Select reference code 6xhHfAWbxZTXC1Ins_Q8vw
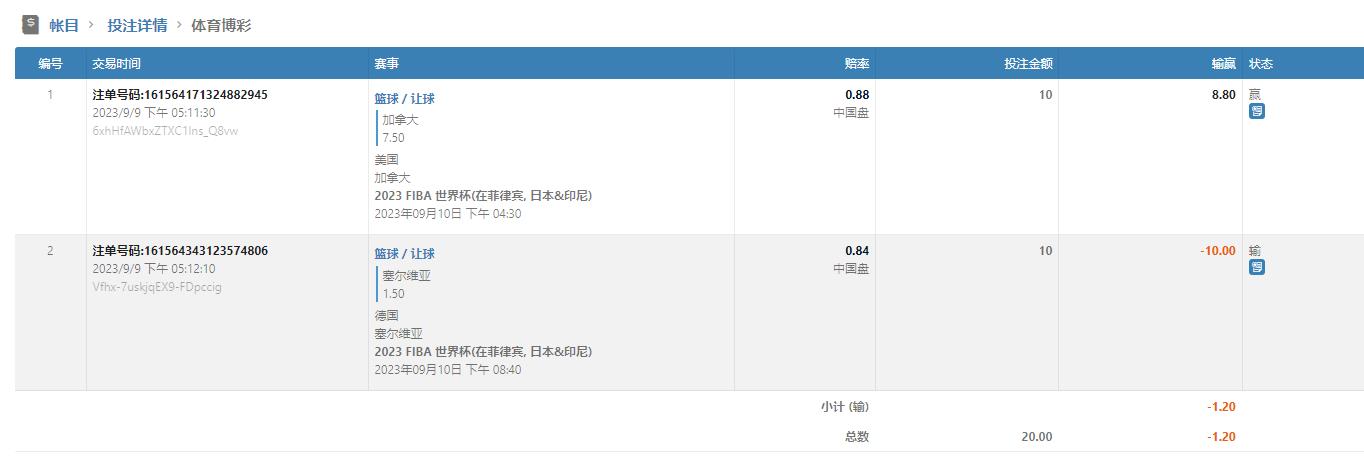This screenshot has width=1364, height=467. (165, 131)
